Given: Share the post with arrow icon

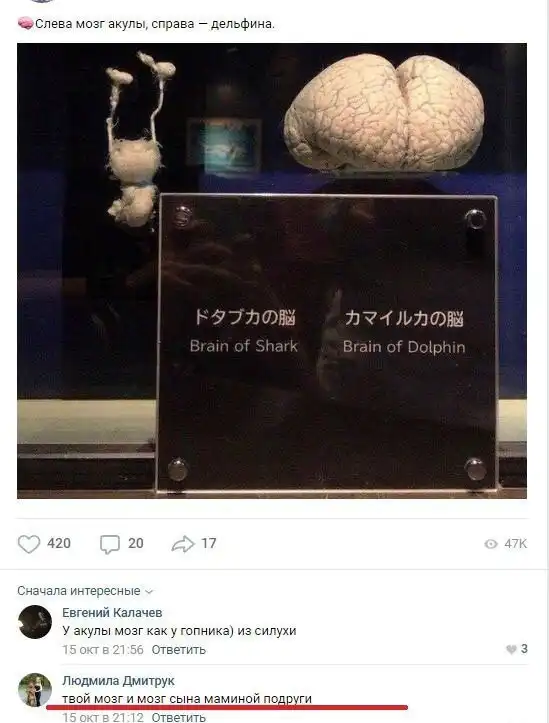Looking at the screenshot, I should coord(183,544).
